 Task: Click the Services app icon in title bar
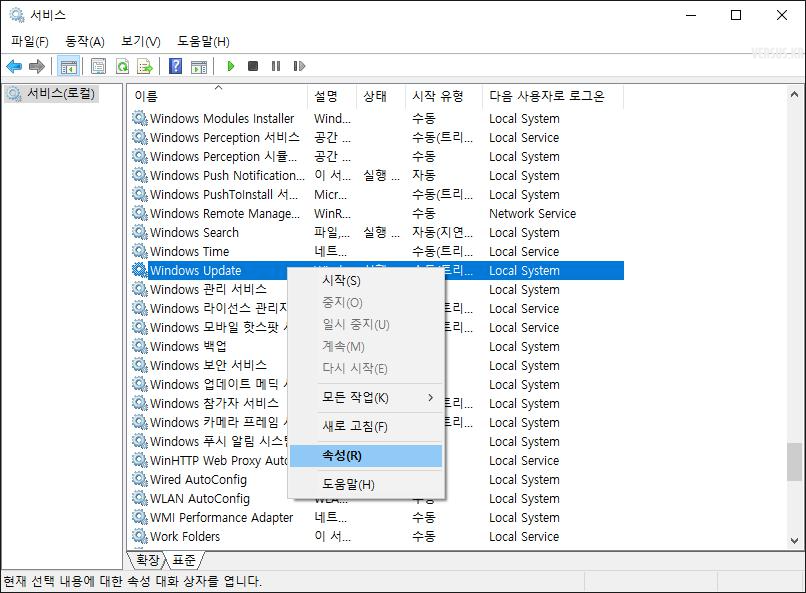click(17, 15)
